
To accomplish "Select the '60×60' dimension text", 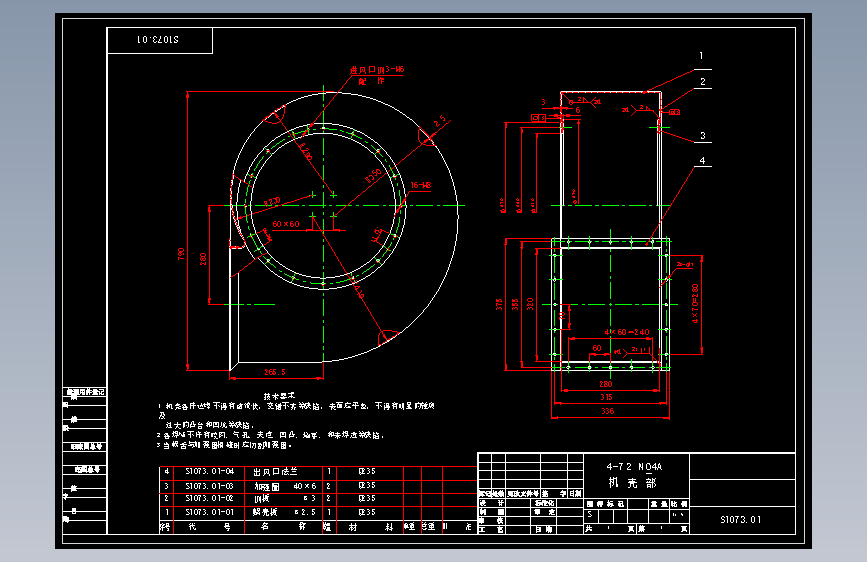I will click(x=286, y=224).
